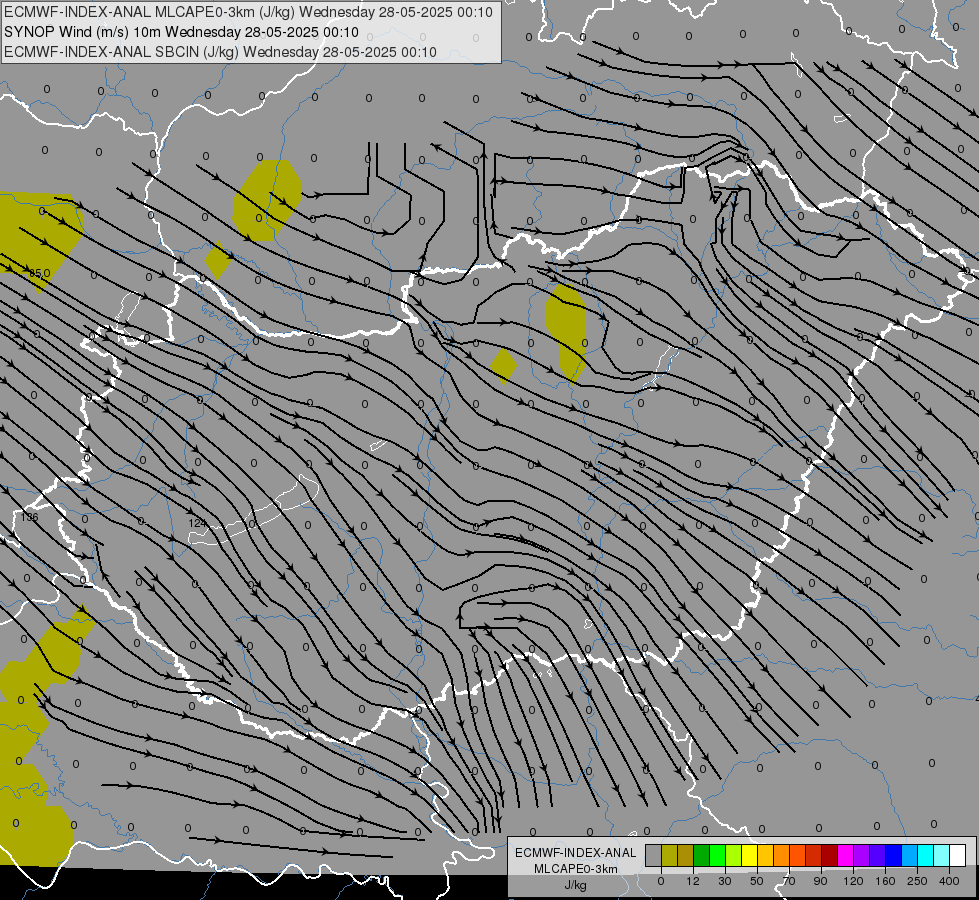Click the 30 label on the legend scale
The width and height of the screenshot is (979, 900).
pyautogui.click(x=725, y=881)
